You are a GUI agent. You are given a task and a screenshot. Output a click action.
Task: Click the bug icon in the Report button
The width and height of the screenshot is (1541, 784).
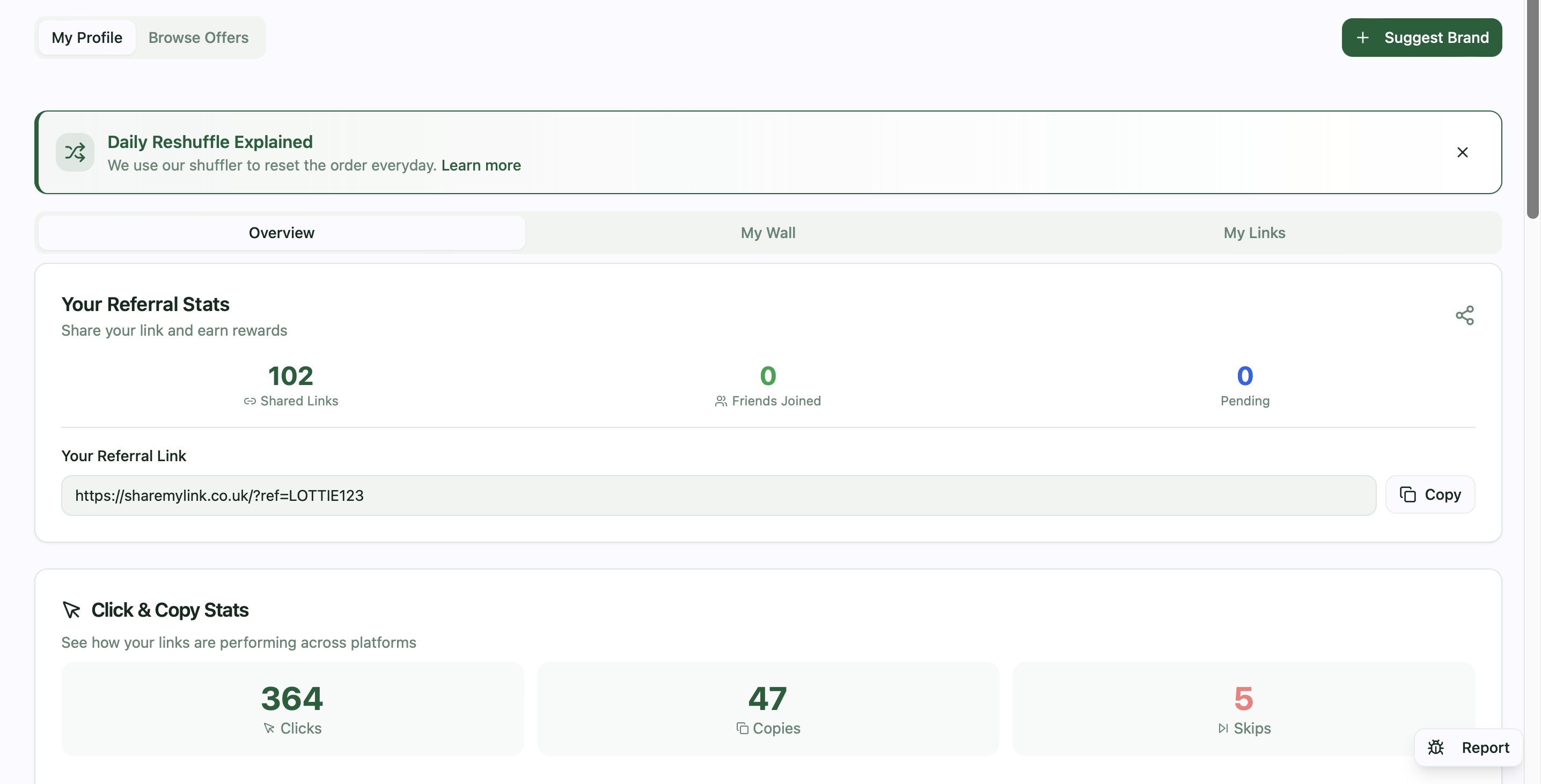1436,747
